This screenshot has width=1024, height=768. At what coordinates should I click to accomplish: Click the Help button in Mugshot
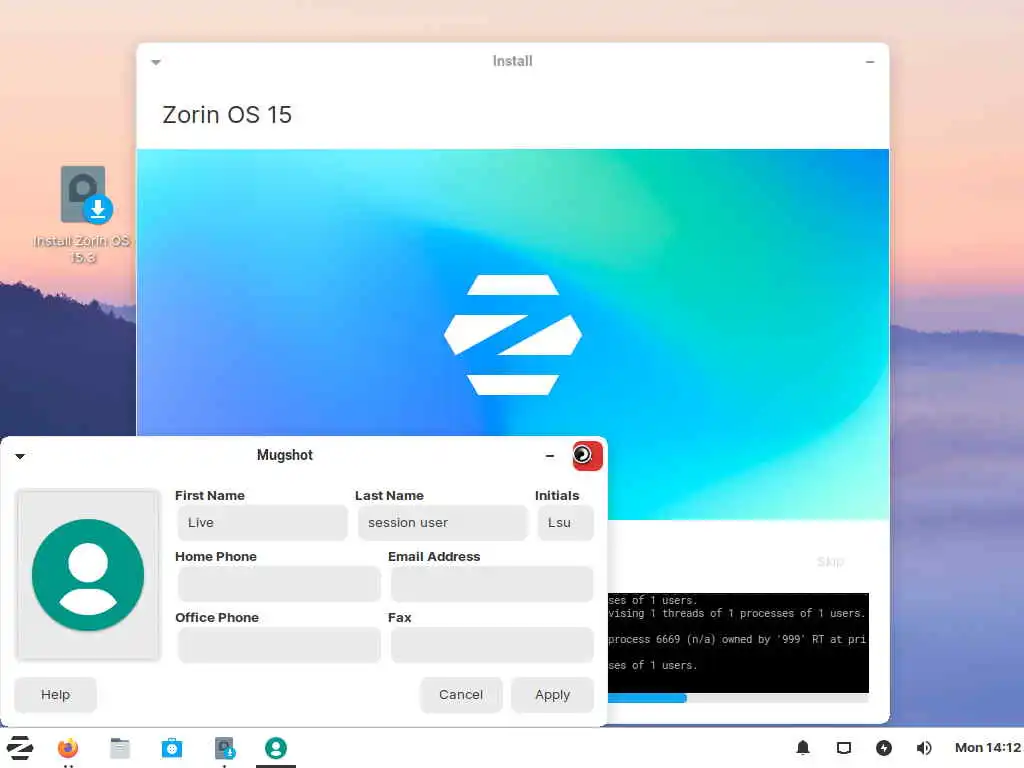(56, 695)
